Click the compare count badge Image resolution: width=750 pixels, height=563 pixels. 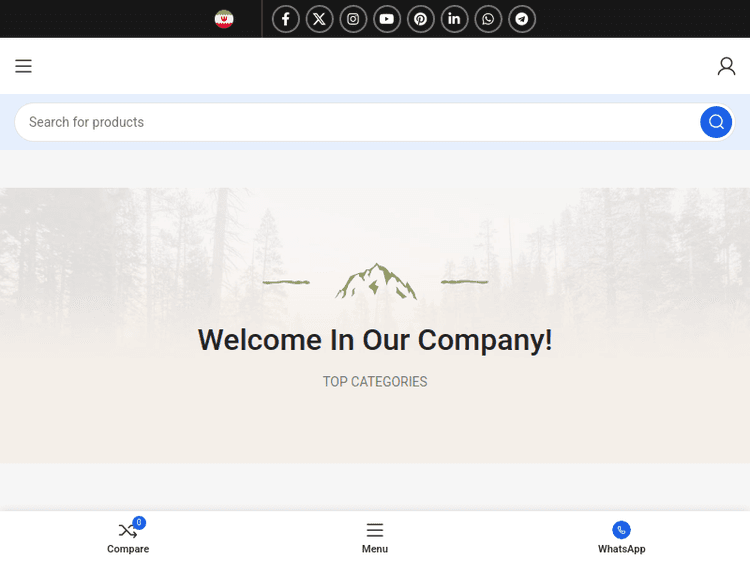[139, 522]
